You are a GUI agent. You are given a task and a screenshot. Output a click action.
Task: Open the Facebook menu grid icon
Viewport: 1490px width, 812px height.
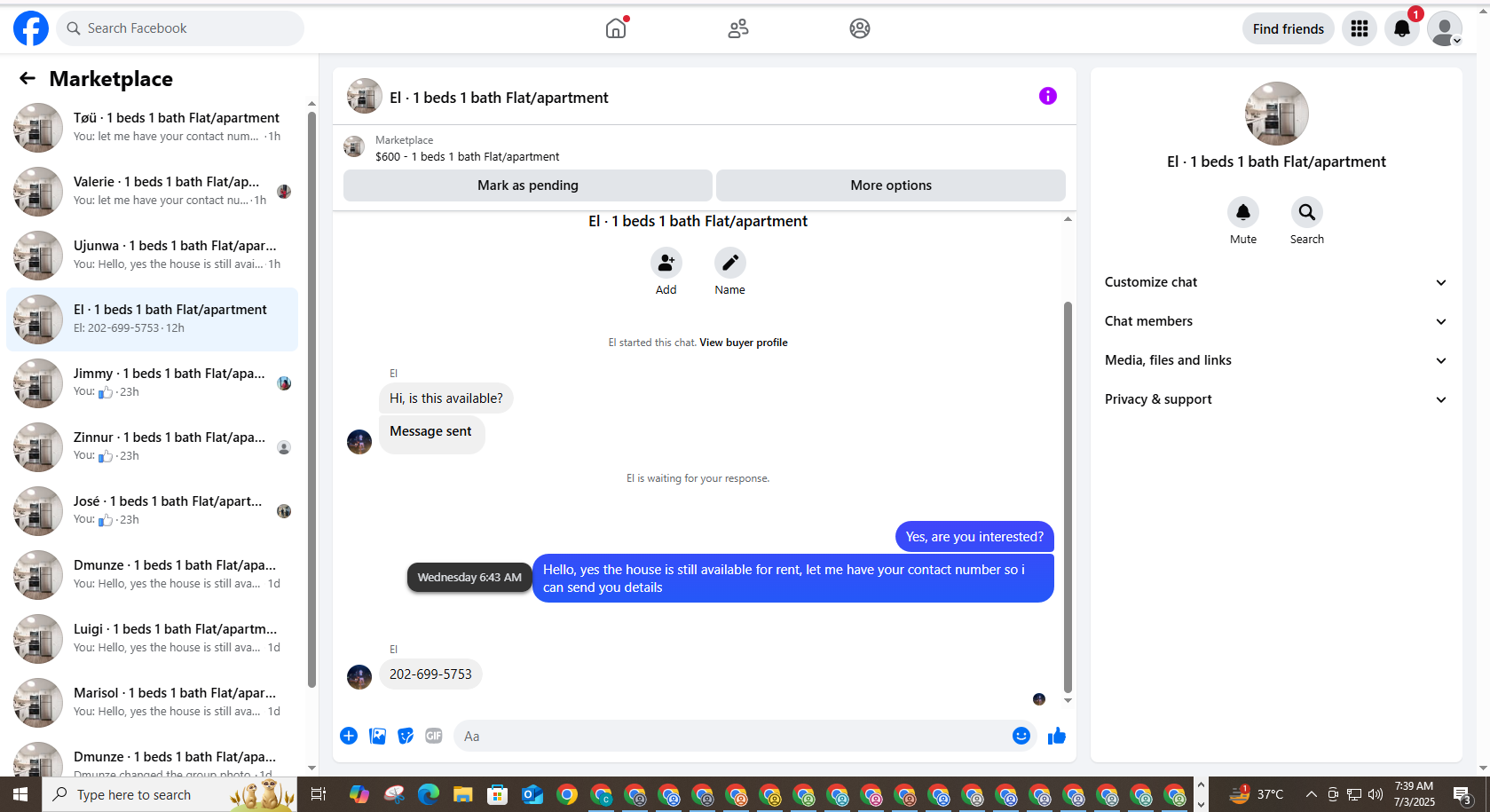[x=1359, y=28]
